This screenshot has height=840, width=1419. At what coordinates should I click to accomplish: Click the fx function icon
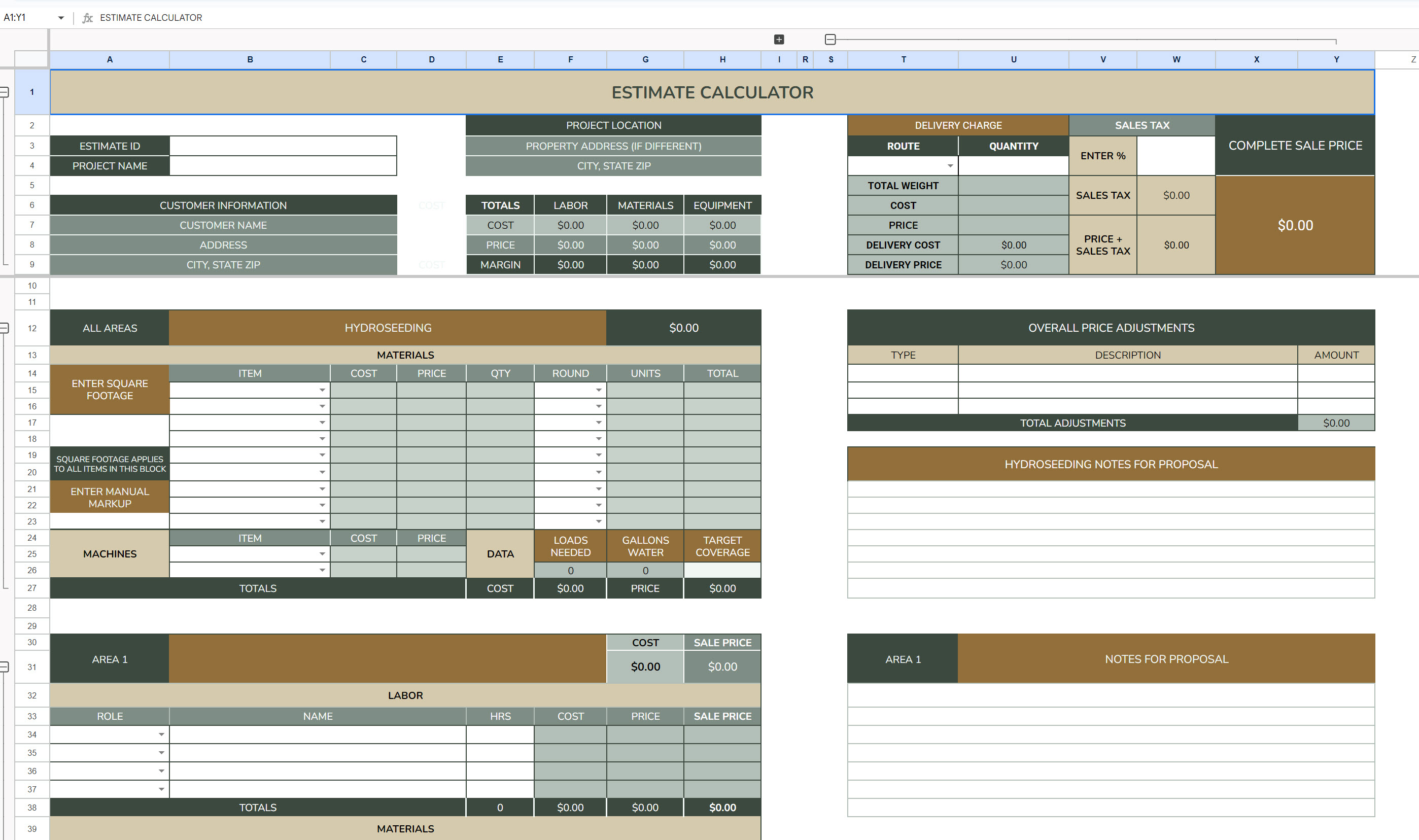87,18
